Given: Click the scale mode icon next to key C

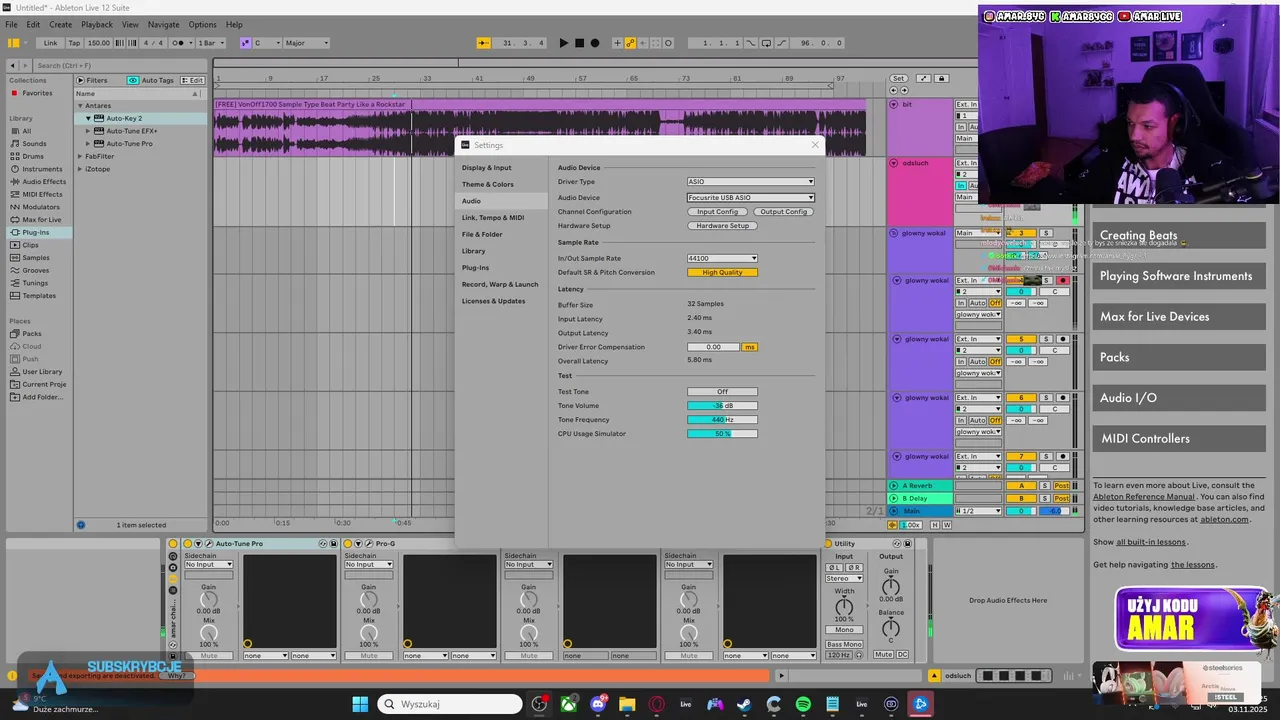Looking at the screenshot, I should [x=245, y=43].
